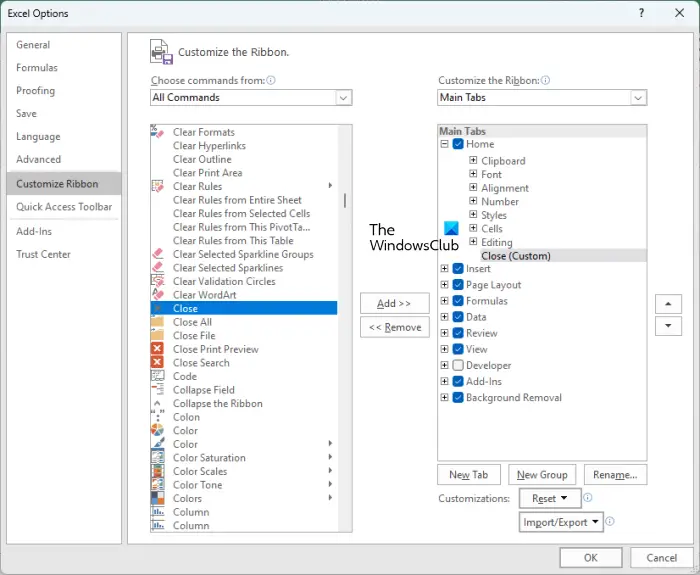Disable the Background Removal checkbox

pyautogui.click(x=458, y=397)
